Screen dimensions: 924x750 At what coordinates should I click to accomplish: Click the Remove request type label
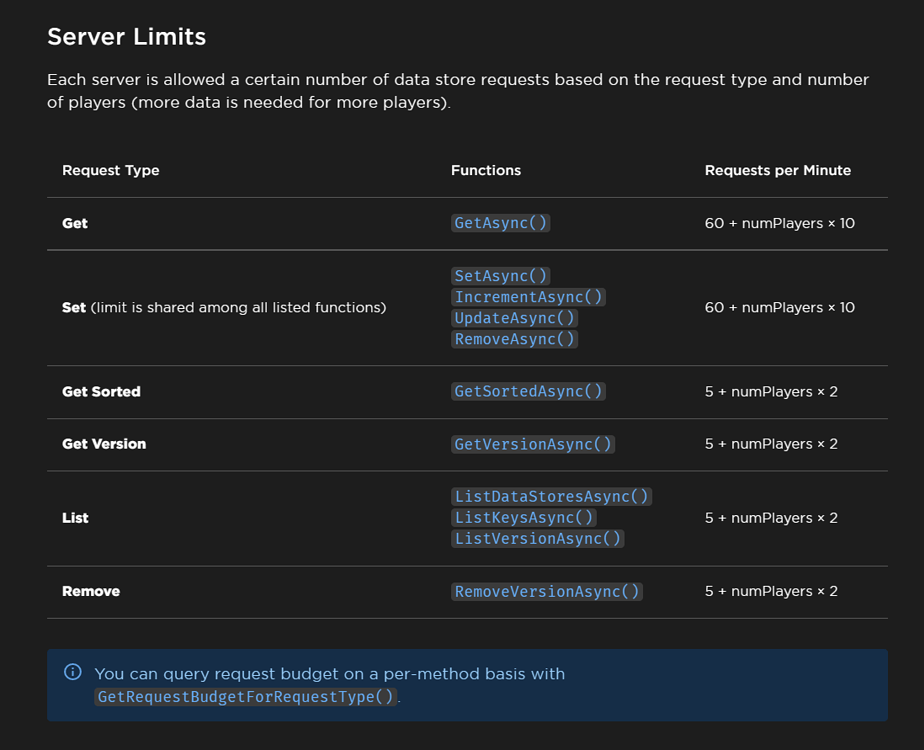[90, 591]
